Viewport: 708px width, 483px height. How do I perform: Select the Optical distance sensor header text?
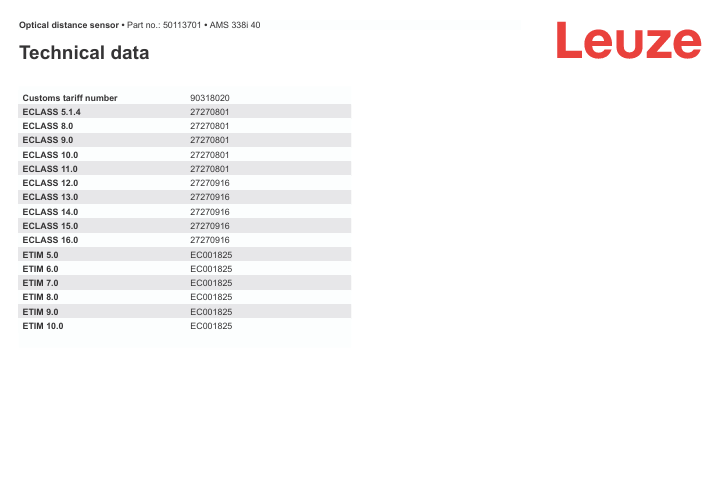68,24
